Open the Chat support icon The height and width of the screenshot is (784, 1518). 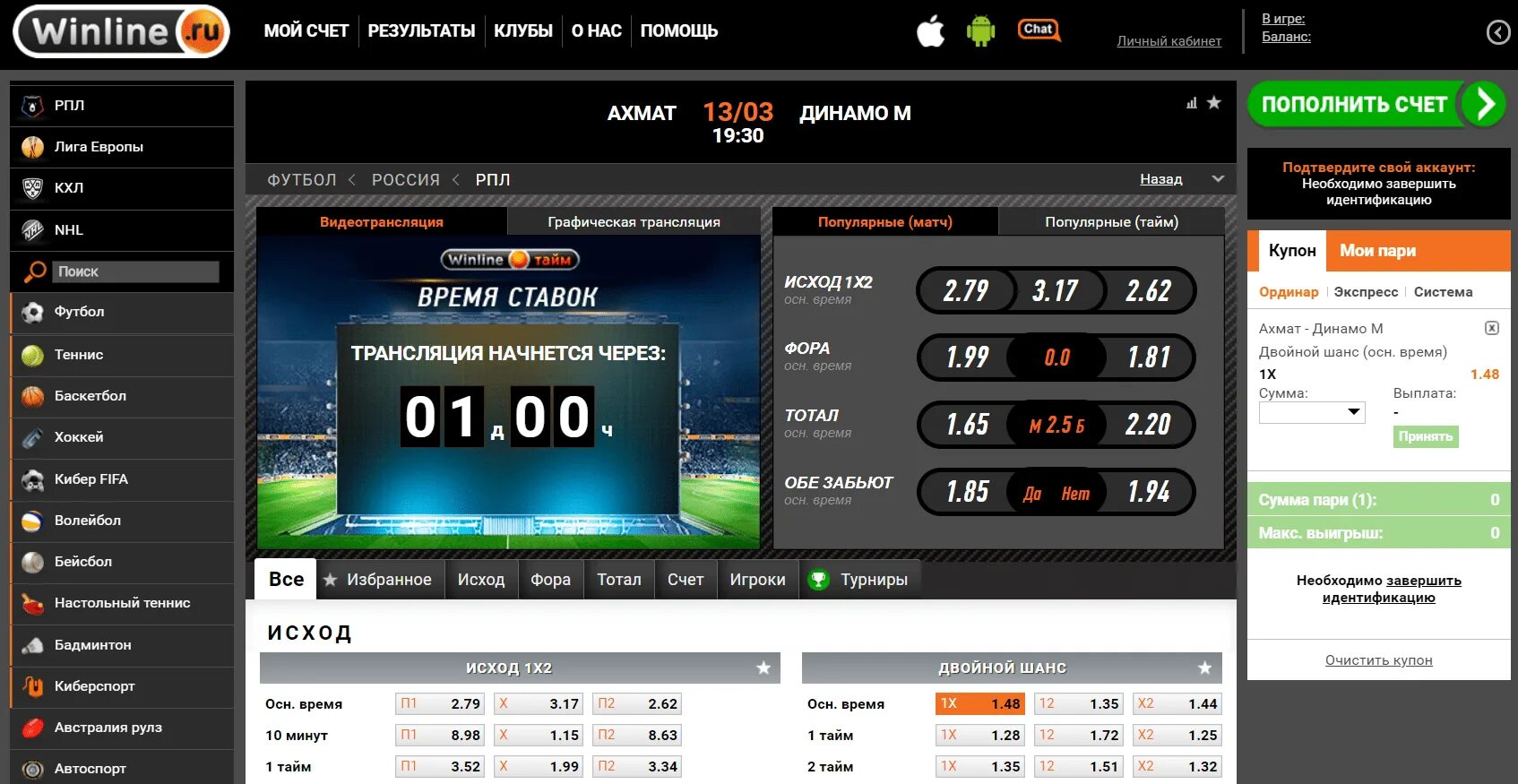point(1039,30)
